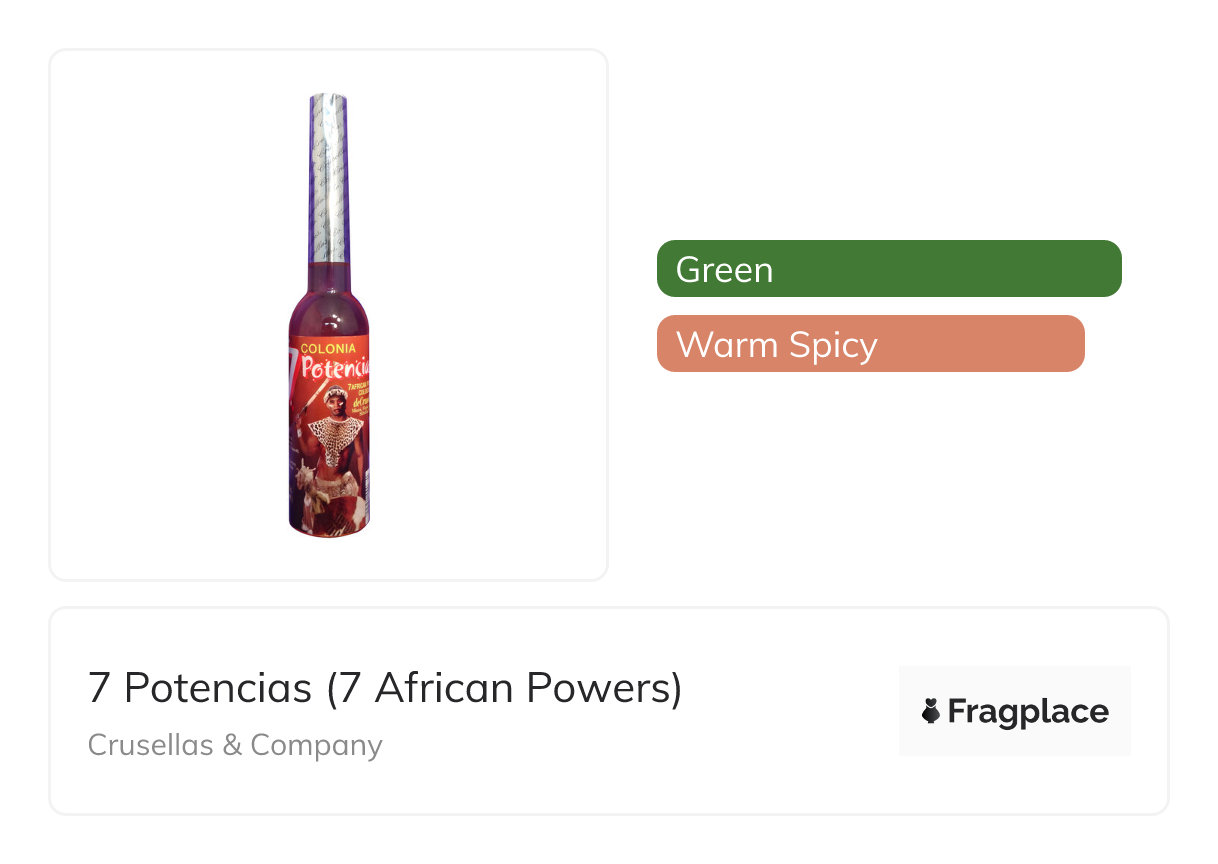Click the "Warm Spicy" label text
Image resolution: width=1218 pixels, height=864 pixels.
point(776,345)
